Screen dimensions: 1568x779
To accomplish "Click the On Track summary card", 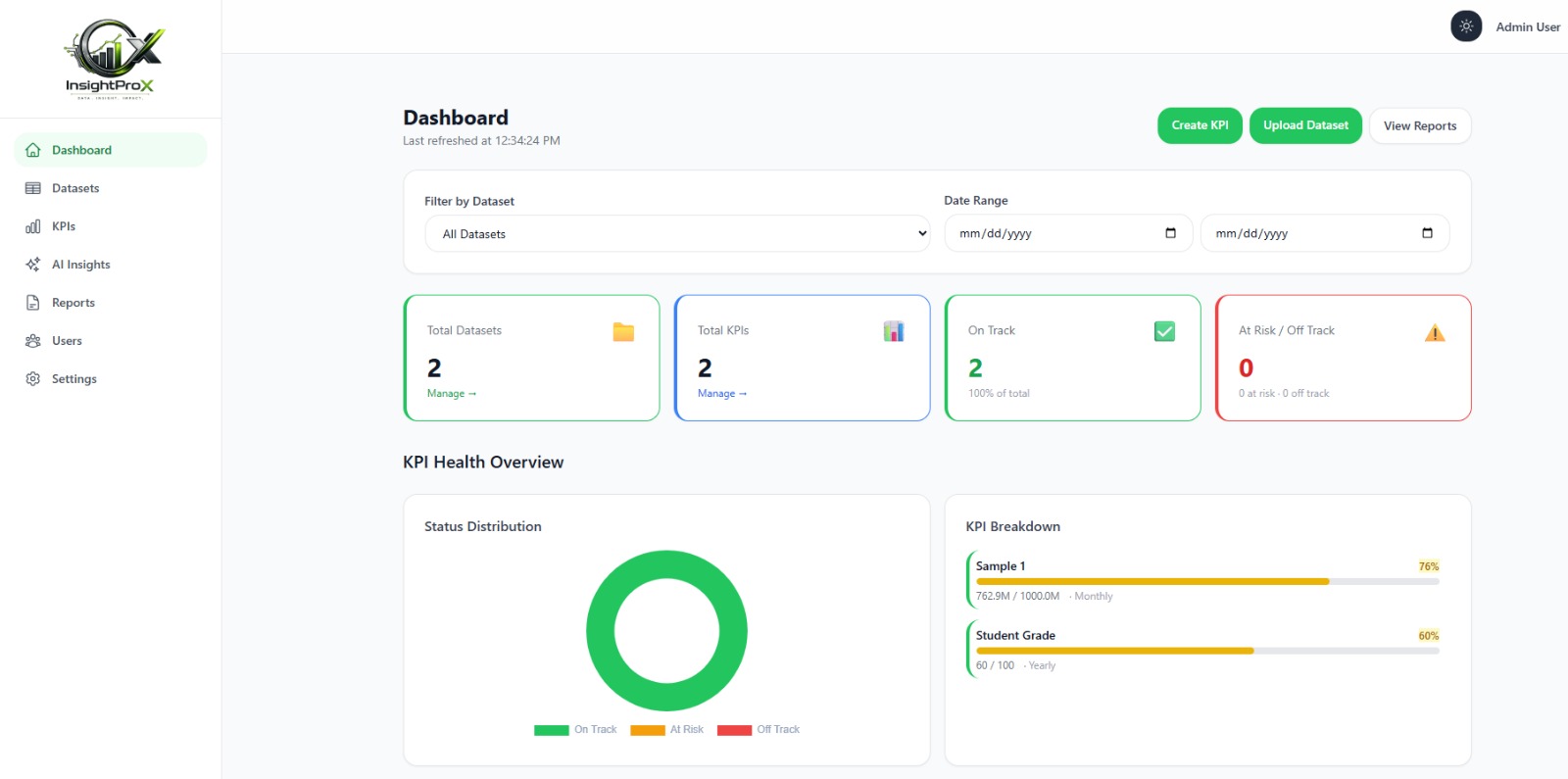I will (1072, 358).
